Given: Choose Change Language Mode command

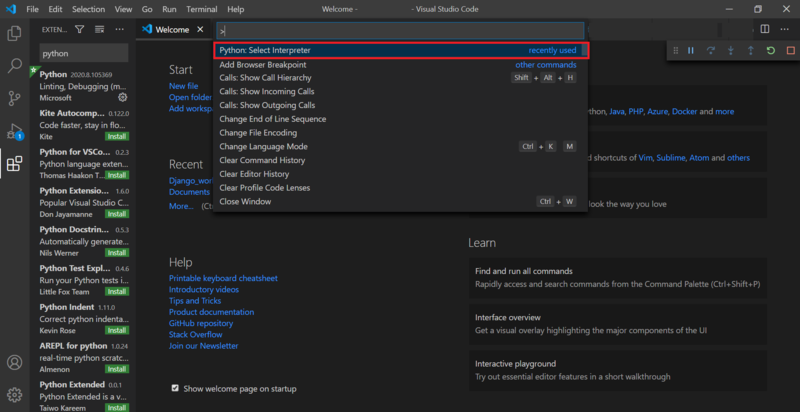Looking at the screenshot, I should (401, 146).
